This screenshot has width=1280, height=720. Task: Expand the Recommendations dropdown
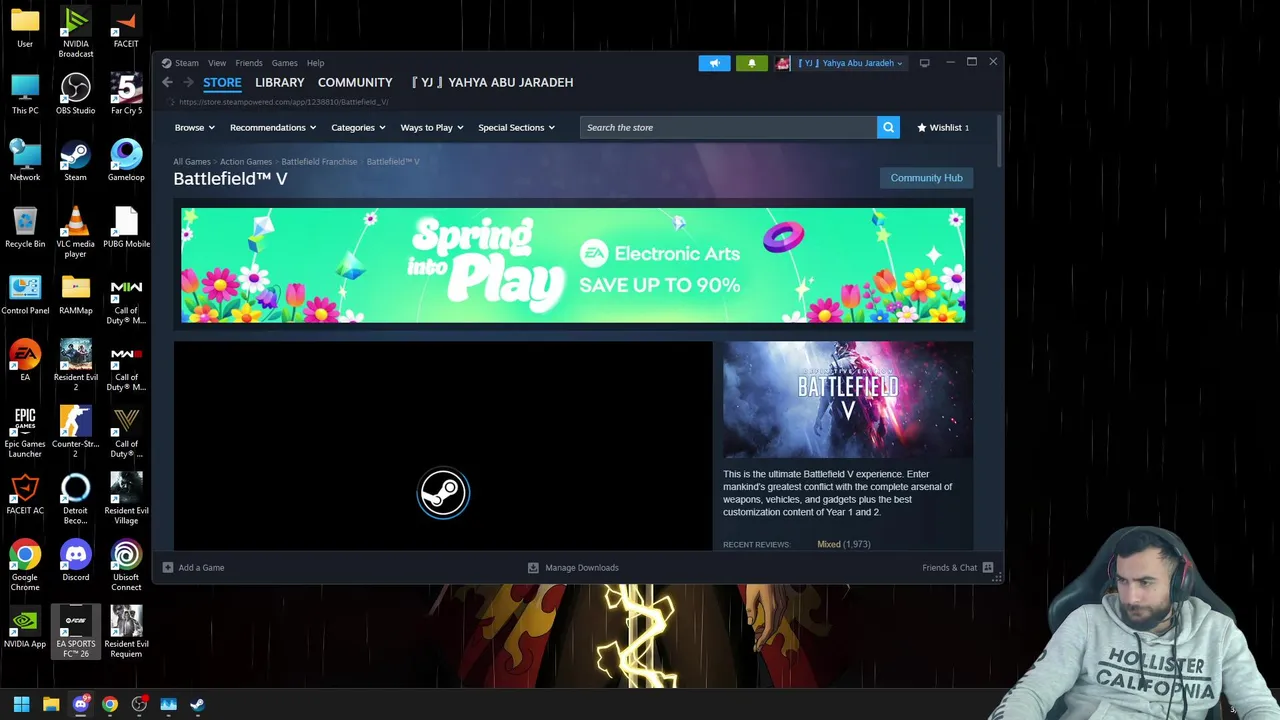(273, 127)
